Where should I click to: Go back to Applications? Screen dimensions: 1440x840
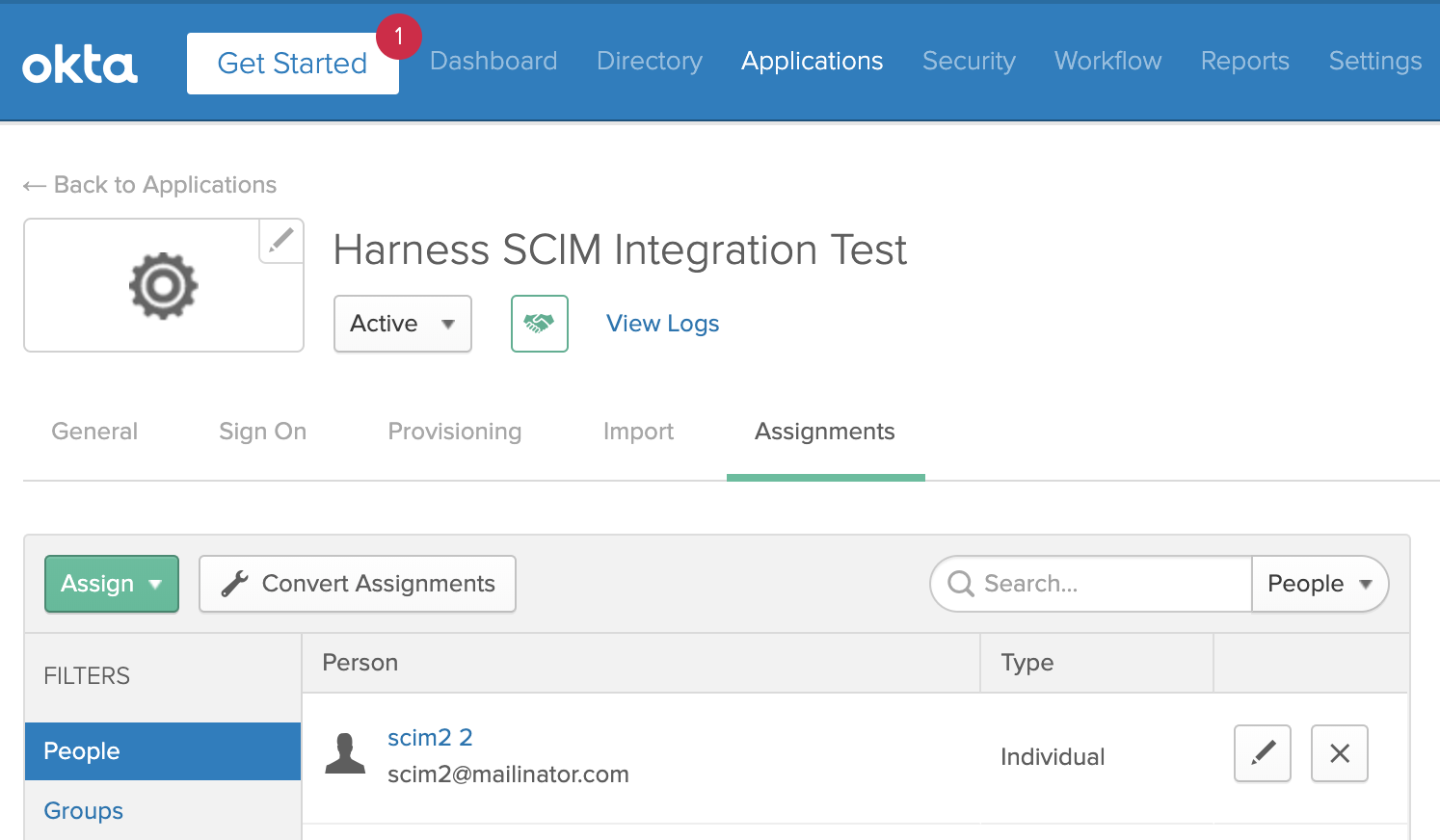(150, 185)
